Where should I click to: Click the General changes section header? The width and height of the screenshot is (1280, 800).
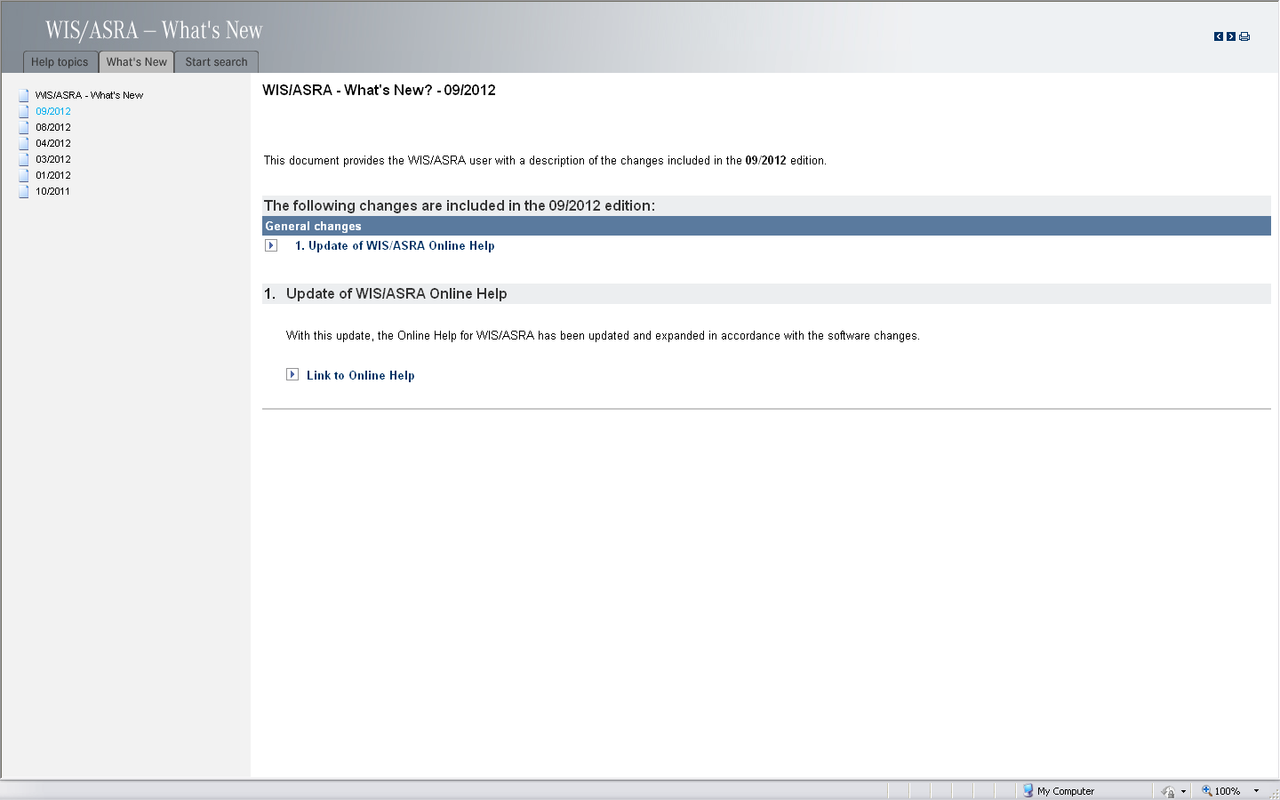pos(766,226)
